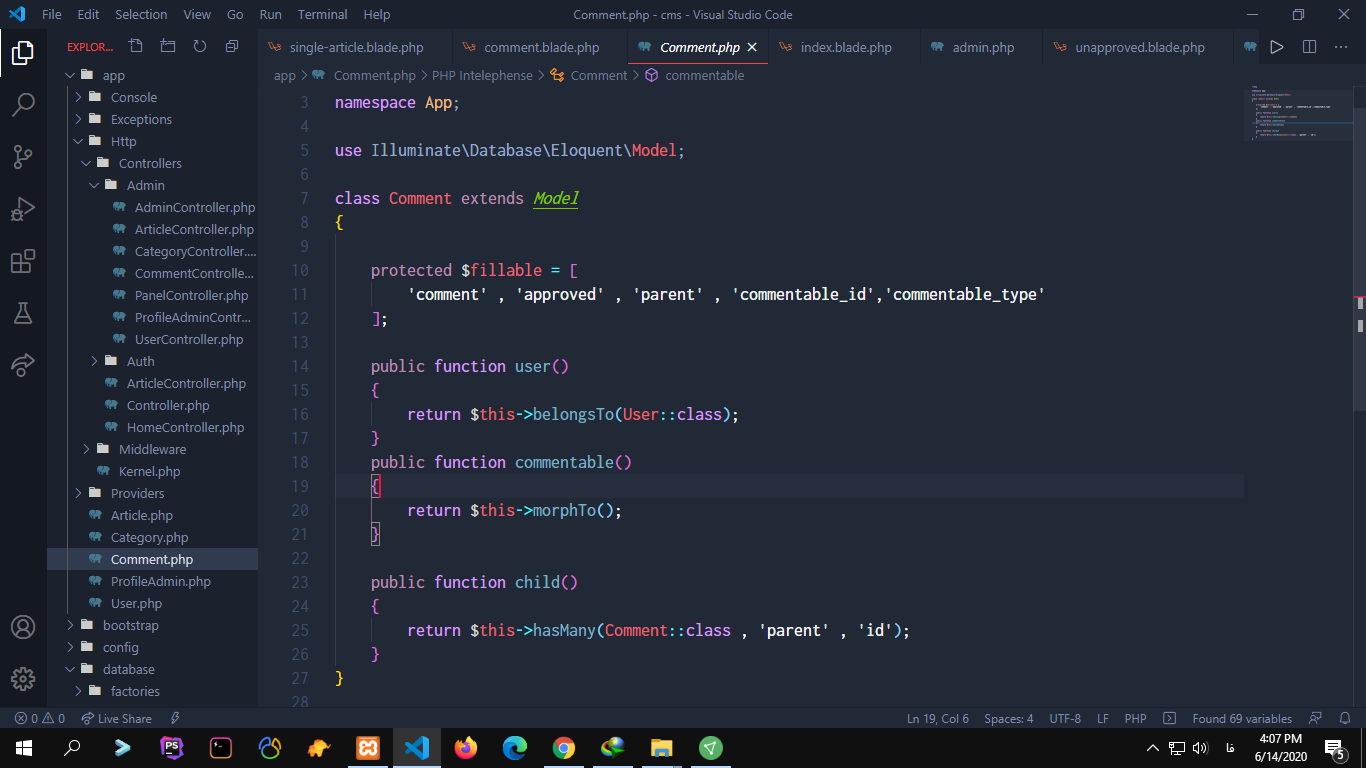1366x768 pixels.
Task: Switch to index.blade.php tab
Action: tap(845, 47)
